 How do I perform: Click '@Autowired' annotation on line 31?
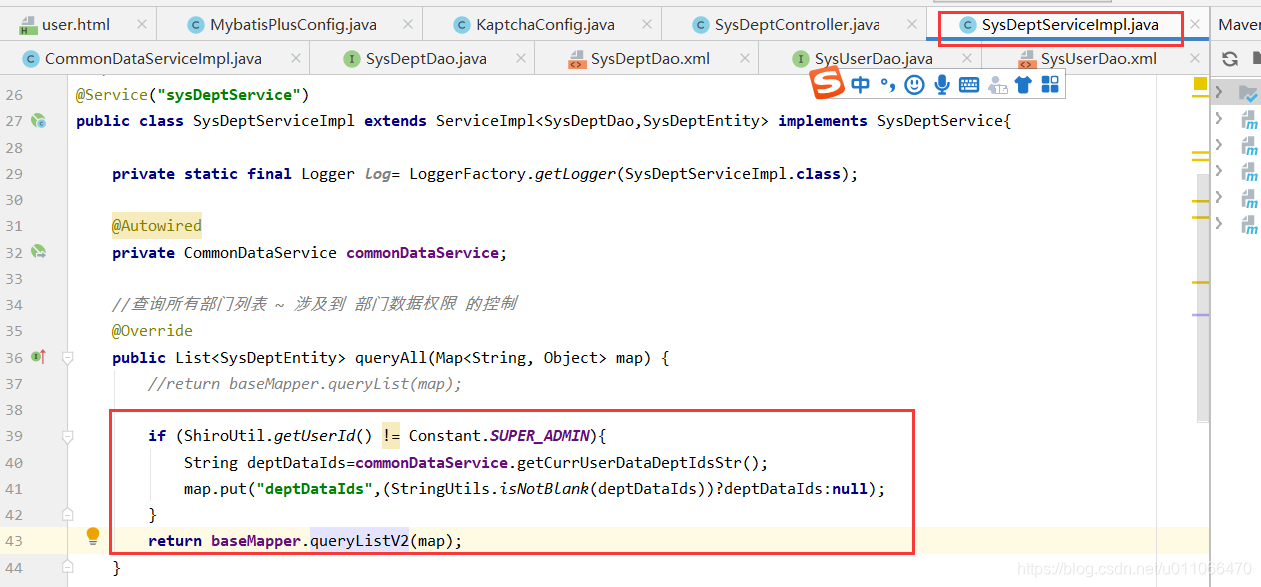pyautogui.click(x=157, y=226)
